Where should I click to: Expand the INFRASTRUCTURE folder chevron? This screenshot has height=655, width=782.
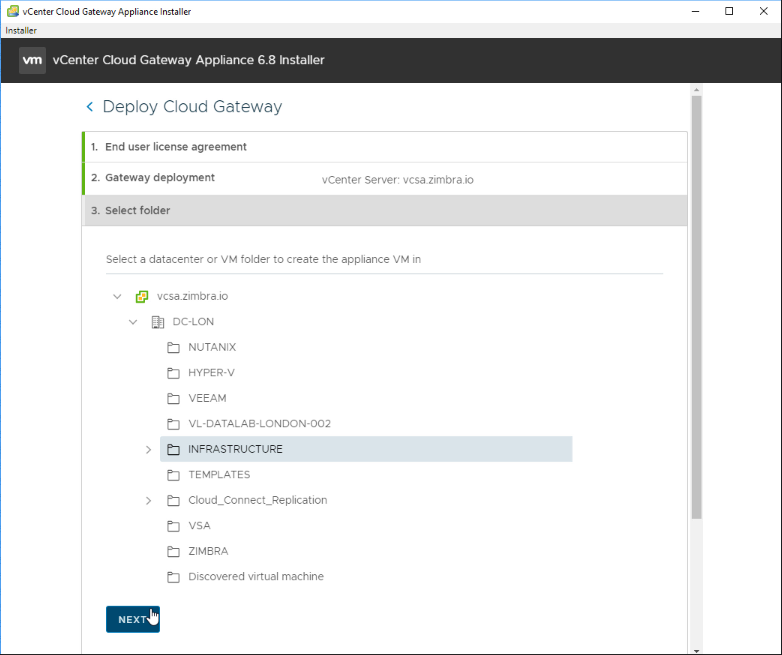point(148,449)
